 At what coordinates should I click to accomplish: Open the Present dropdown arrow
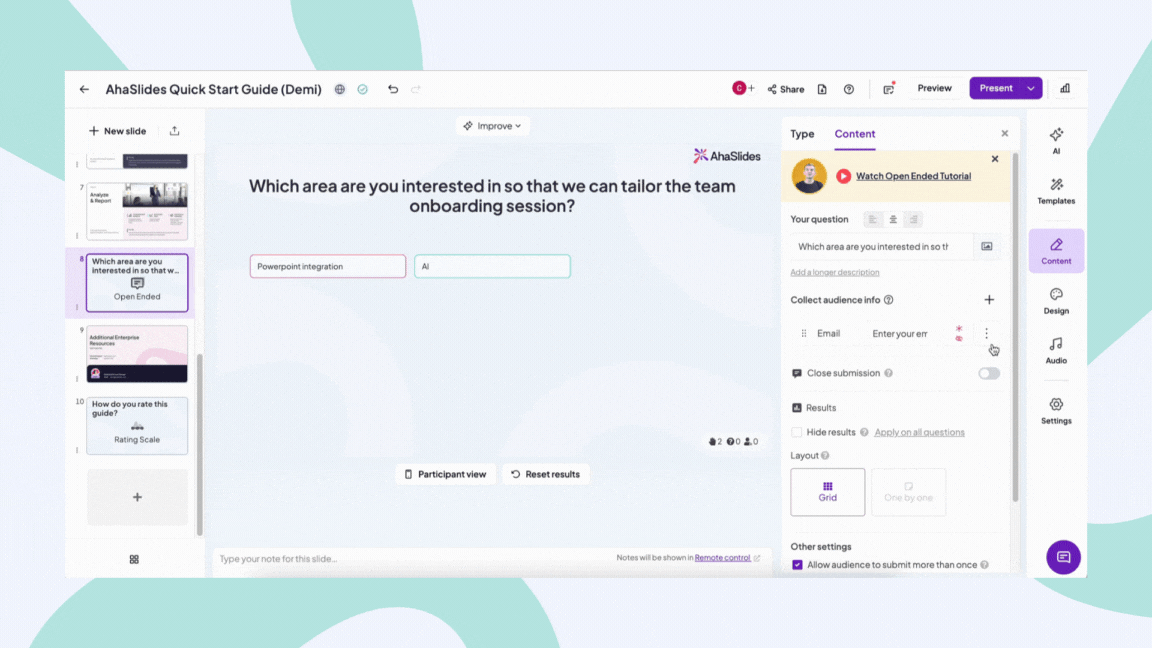pyautogui.click(x=1031, y=88)
